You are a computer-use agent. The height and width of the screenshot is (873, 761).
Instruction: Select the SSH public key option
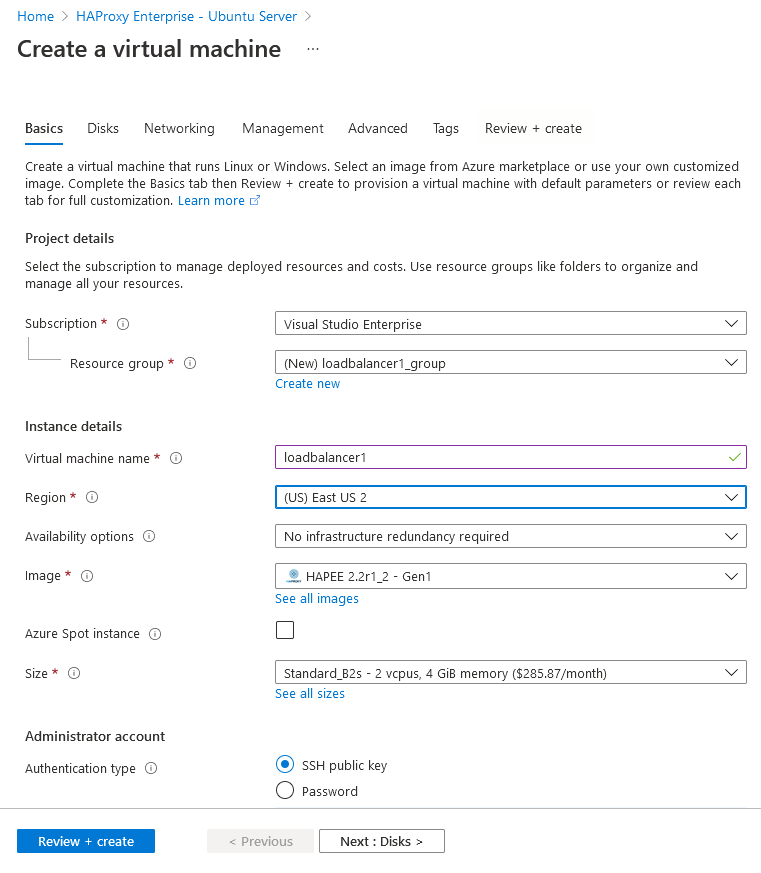point(283,765)
